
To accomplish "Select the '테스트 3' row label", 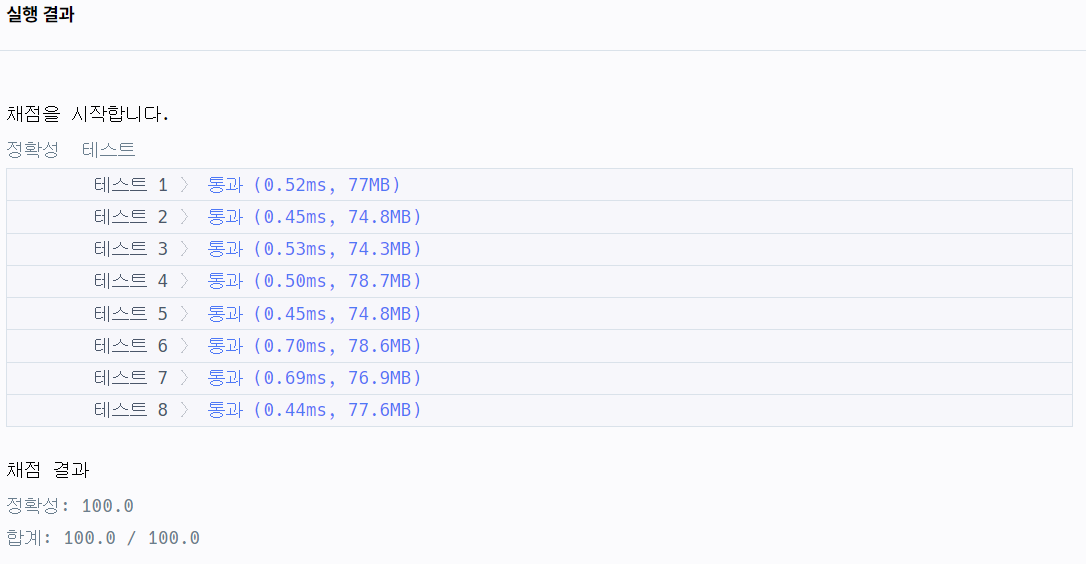I will click(x=131, y=249).
